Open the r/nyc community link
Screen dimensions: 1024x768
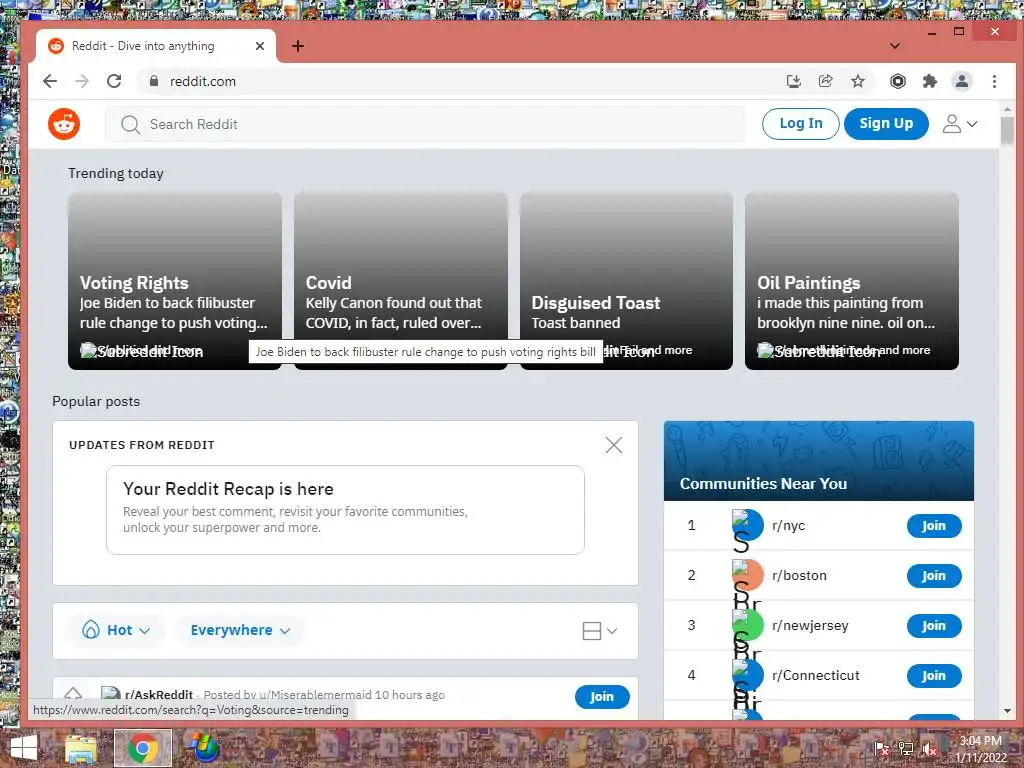788,526
